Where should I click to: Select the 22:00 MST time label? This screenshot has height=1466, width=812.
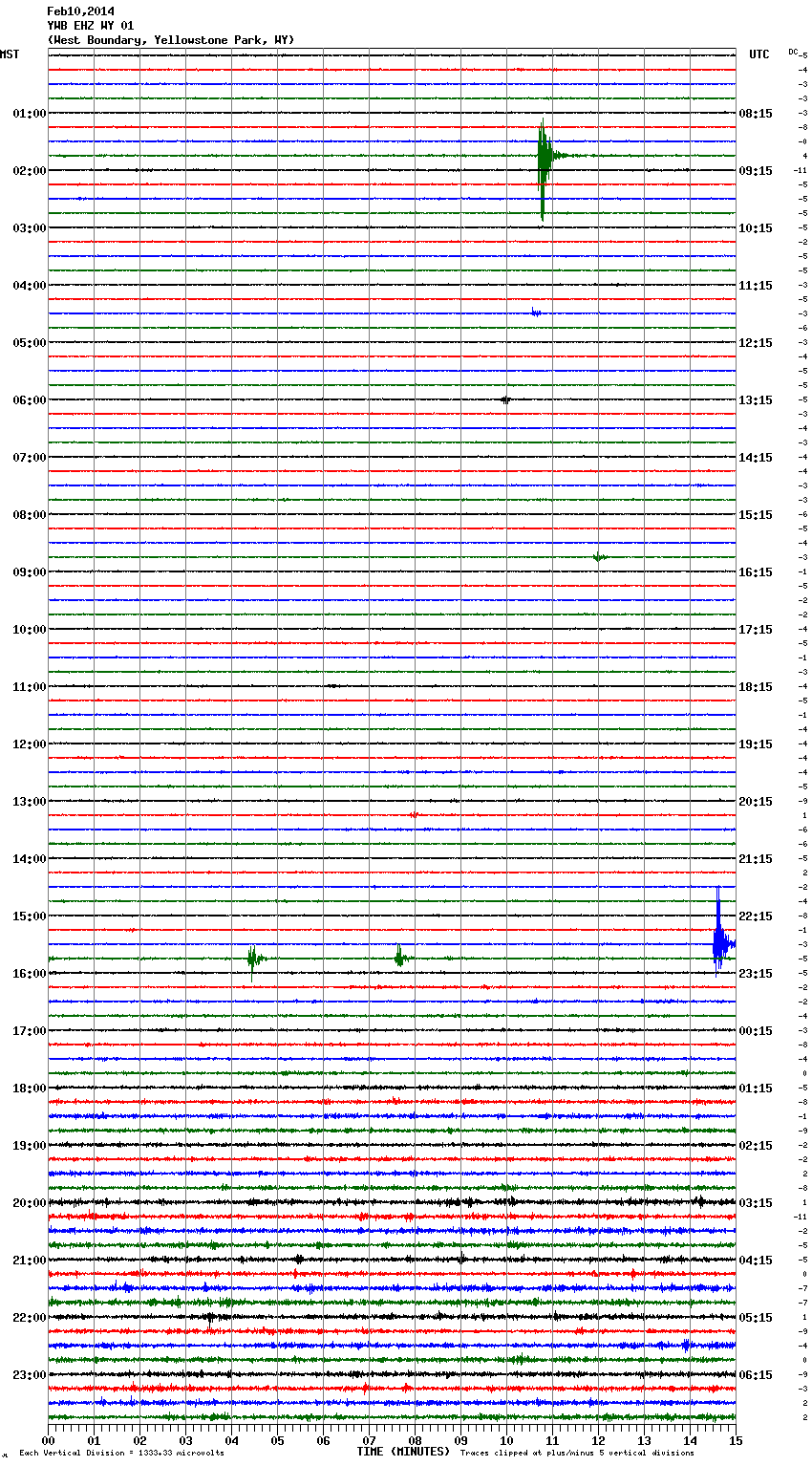point(30,1318)
